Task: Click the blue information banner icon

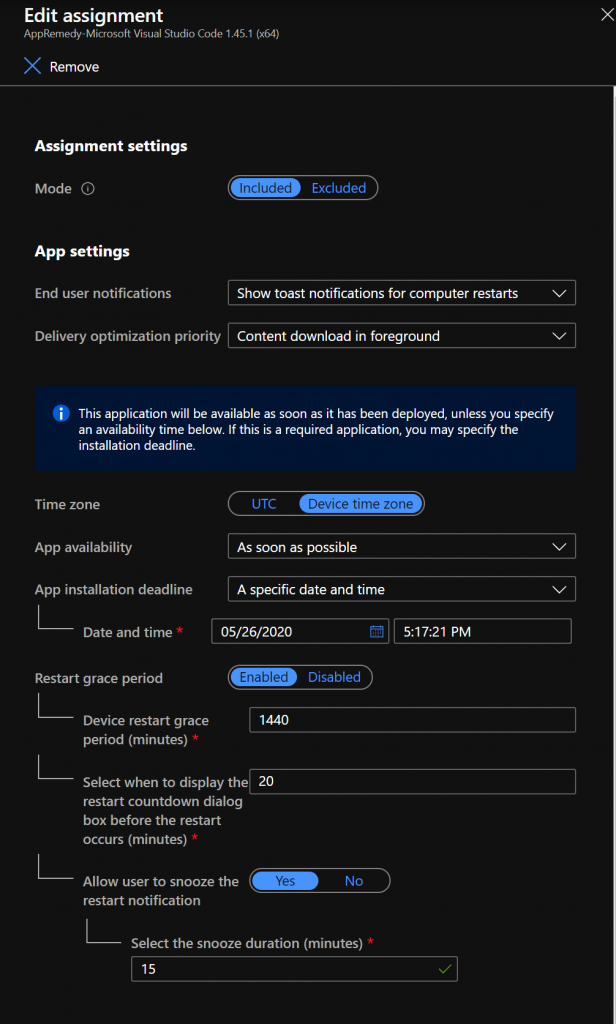Action: pos(61,413)
